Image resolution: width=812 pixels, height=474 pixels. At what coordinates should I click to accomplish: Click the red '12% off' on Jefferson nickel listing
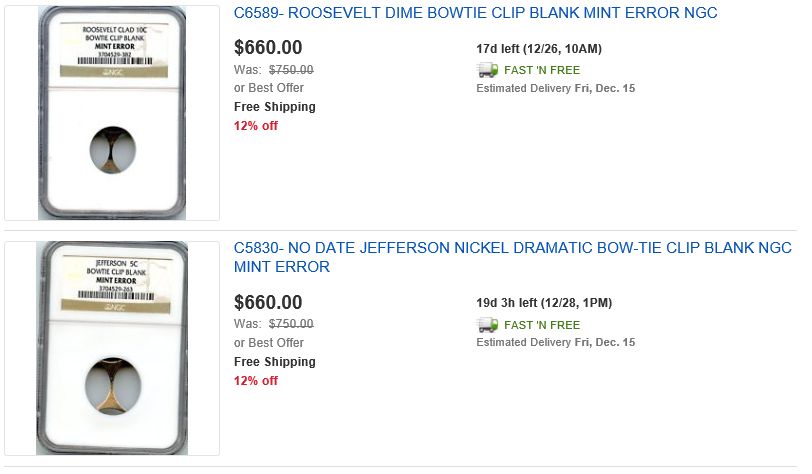(256, 381)
